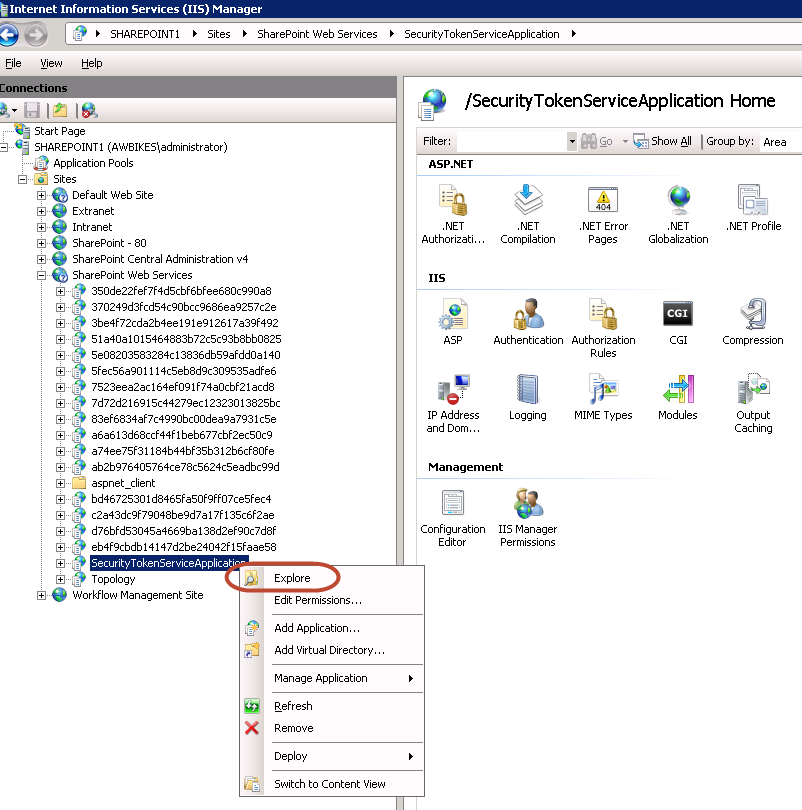
Task: Open the Output Caching feature
Action: coord(753,403)
